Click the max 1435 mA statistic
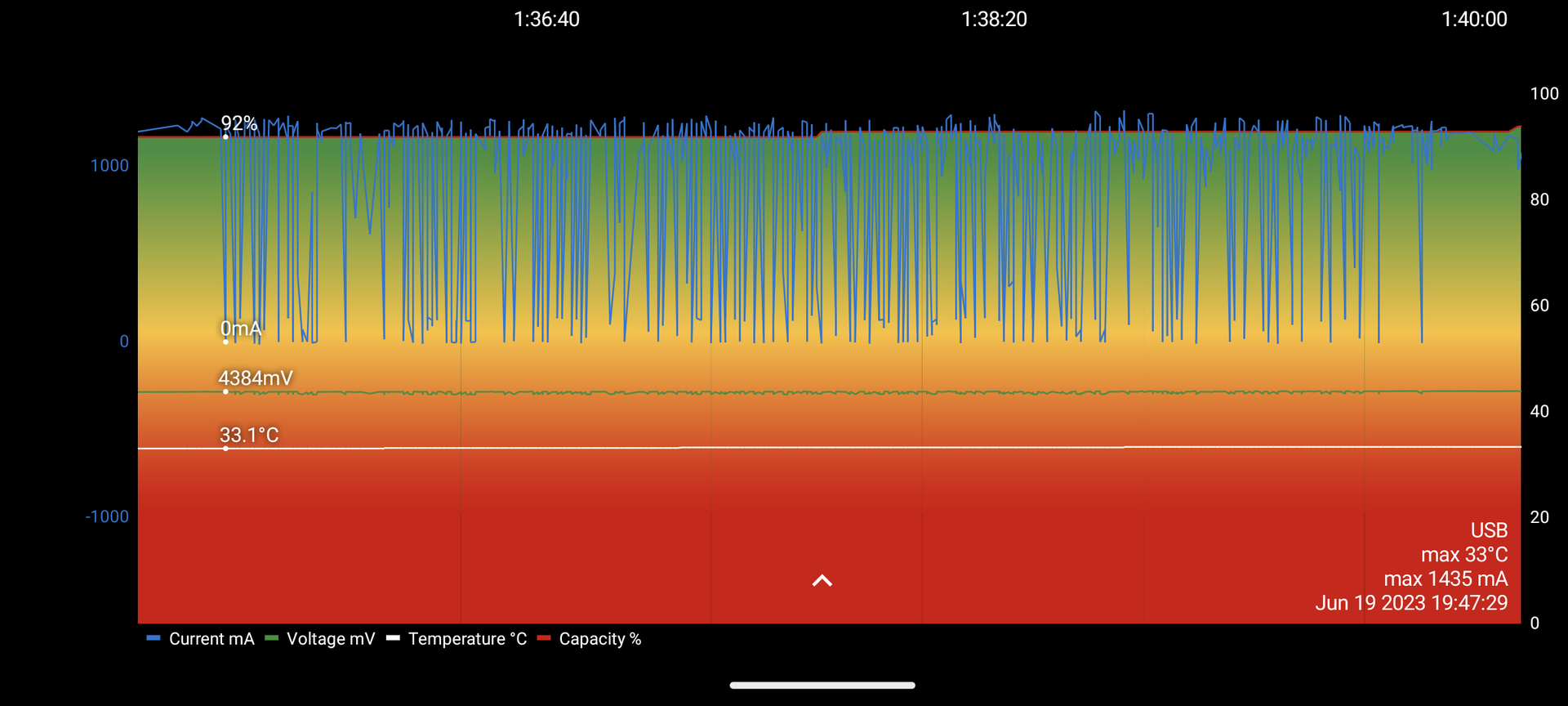Viewport: 1568px width, 706px height. 1445,579
